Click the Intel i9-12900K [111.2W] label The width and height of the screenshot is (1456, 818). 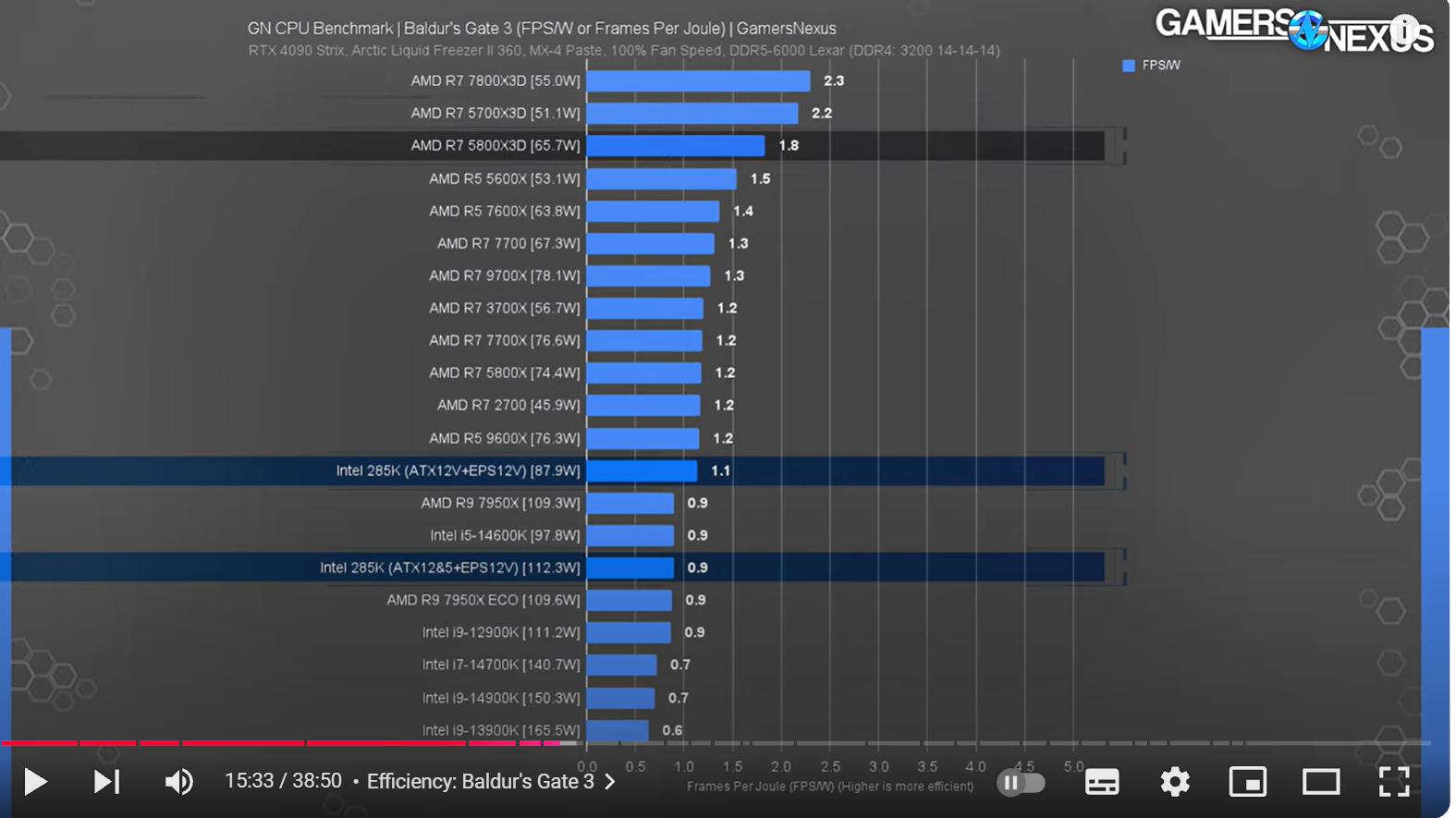click(x=502, y=632)
